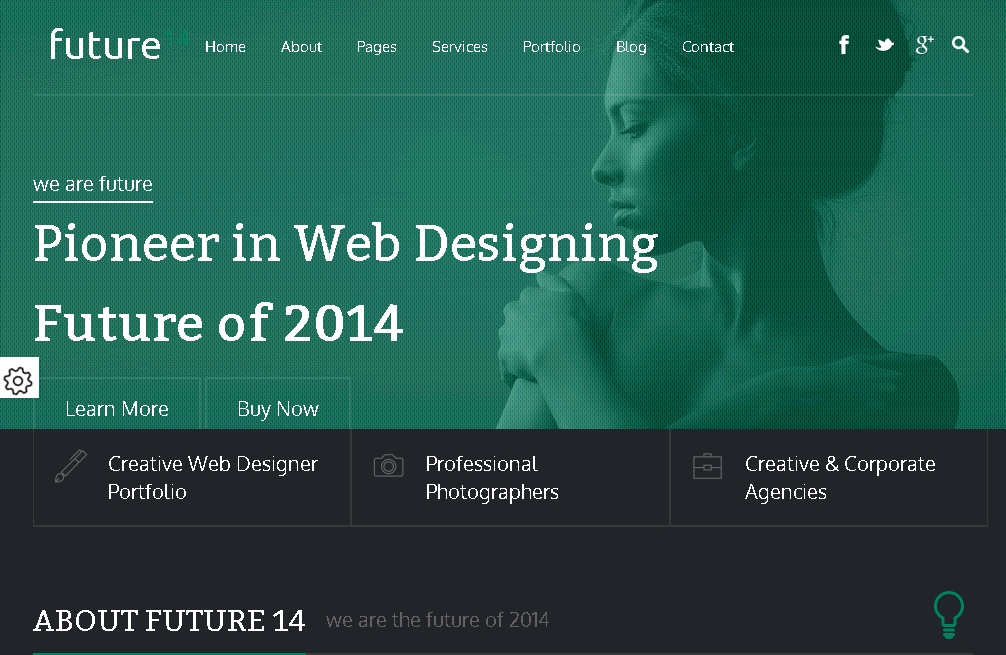
Task: Open the About menu item
Action: pyautogui.click(x=301, y=47)
